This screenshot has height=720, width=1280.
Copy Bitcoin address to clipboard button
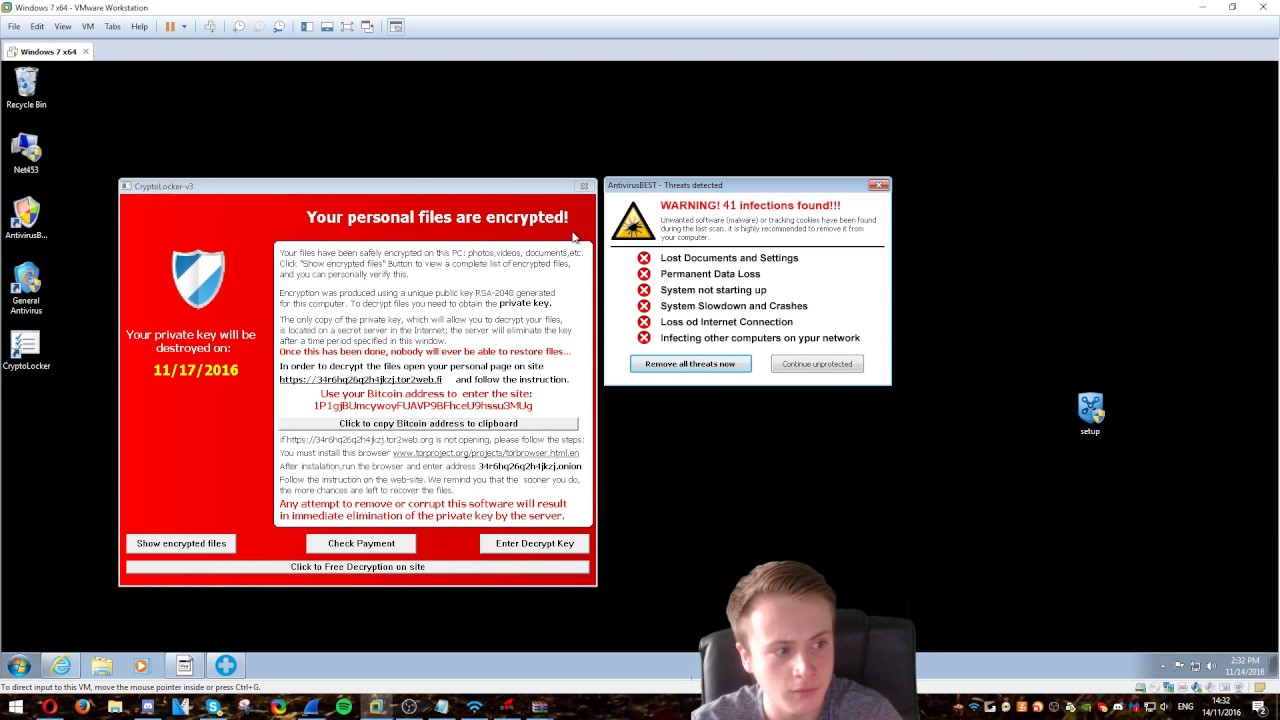[x=428, y=423]
